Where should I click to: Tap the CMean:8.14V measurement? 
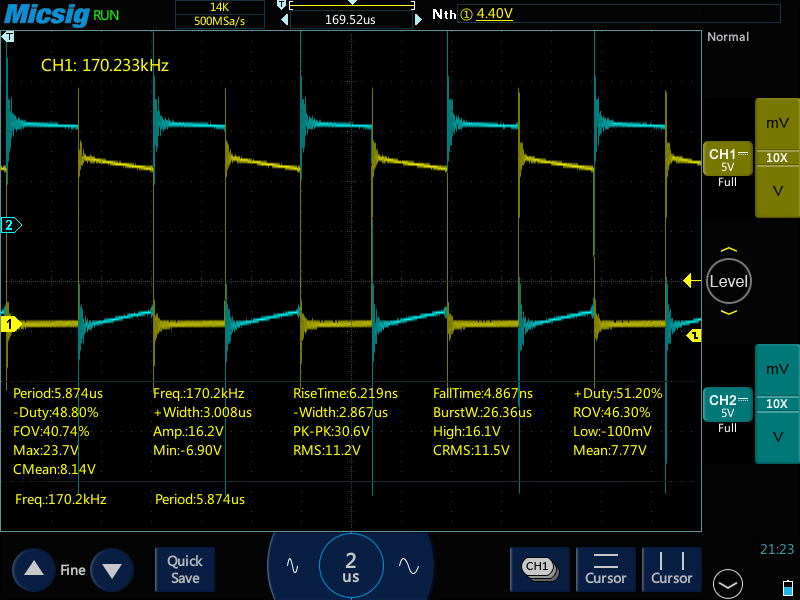pos(54,469)
